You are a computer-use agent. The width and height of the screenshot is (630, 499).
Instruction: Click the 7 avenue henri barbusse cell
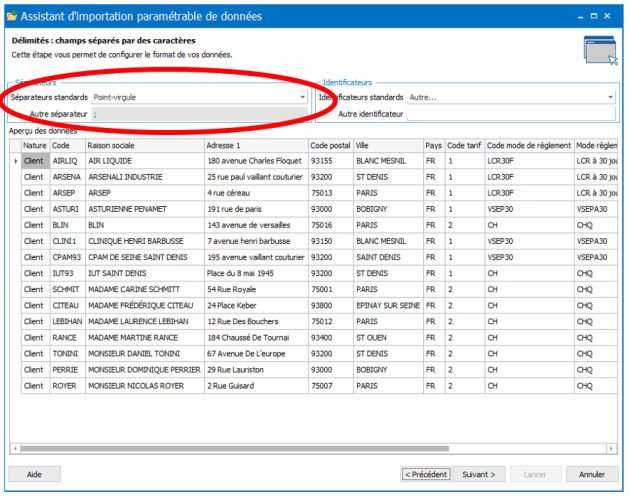pyautogui.click(x=256, y=241)
